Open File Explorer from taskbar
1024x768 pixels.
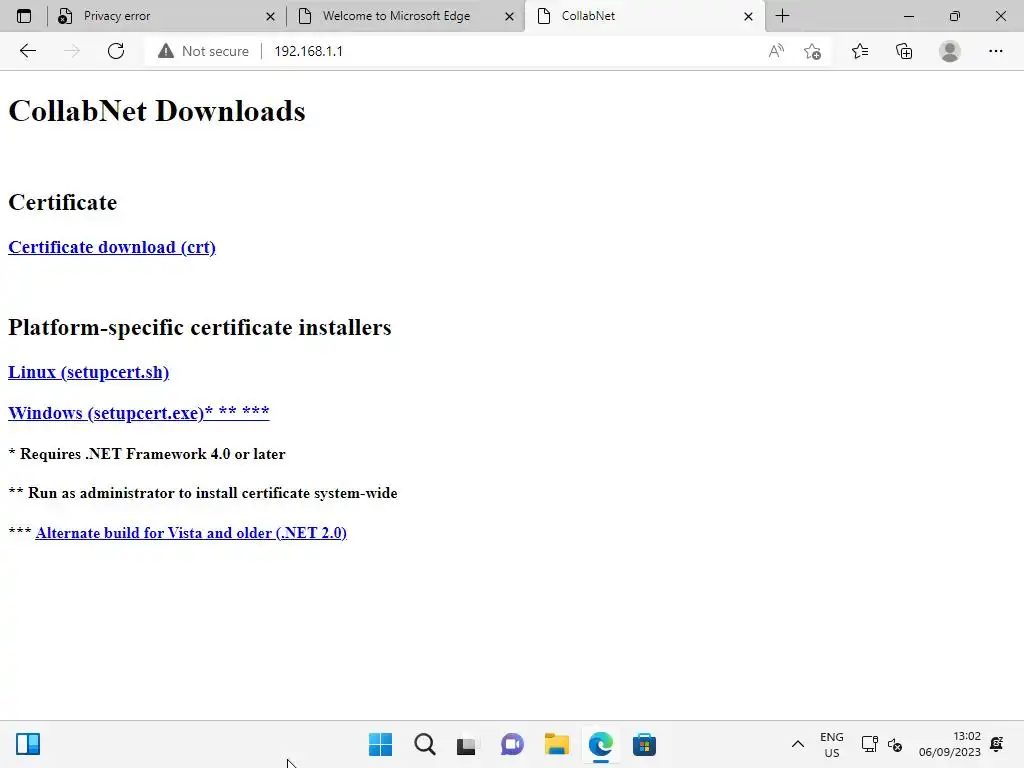pyautogui.click(x=556, y=744)
